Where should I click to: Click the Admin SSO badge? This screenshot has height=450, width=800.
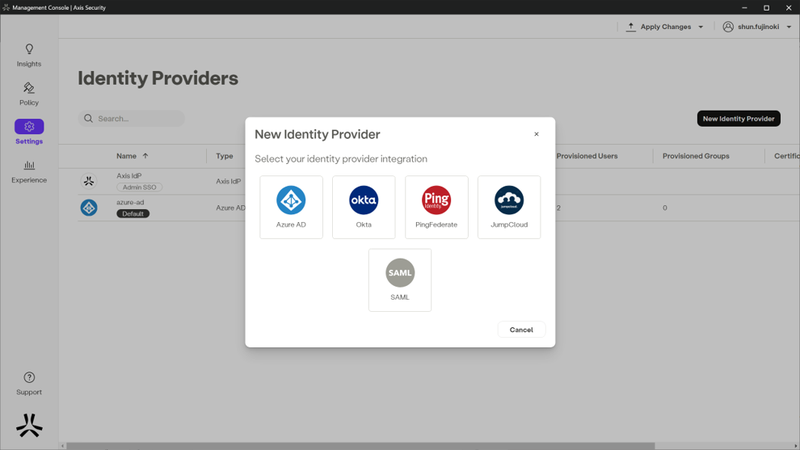[139, 187]
